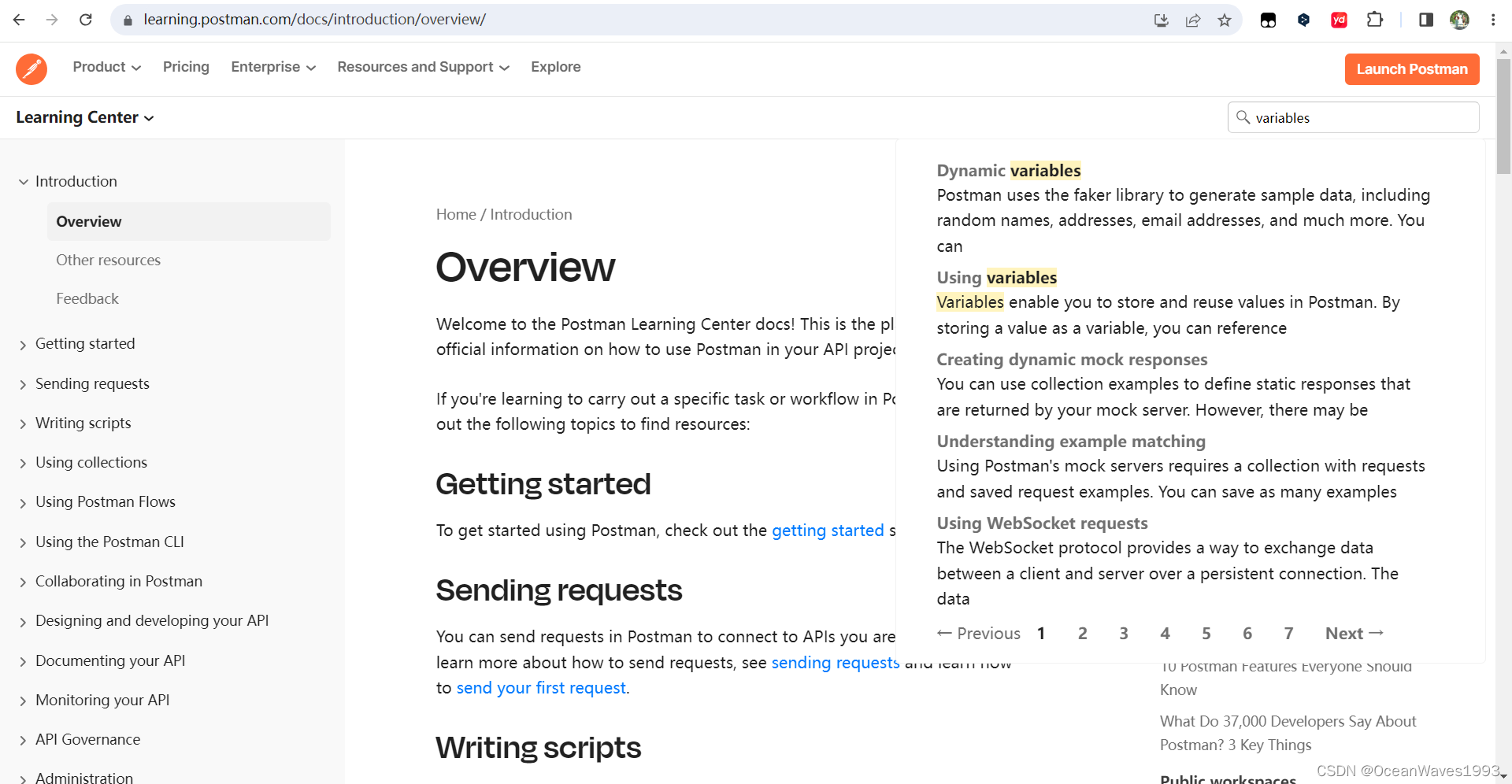Open the red yd extension icon
Viewport: 1512px width, 784px height.
click(x=1339, y=20)
